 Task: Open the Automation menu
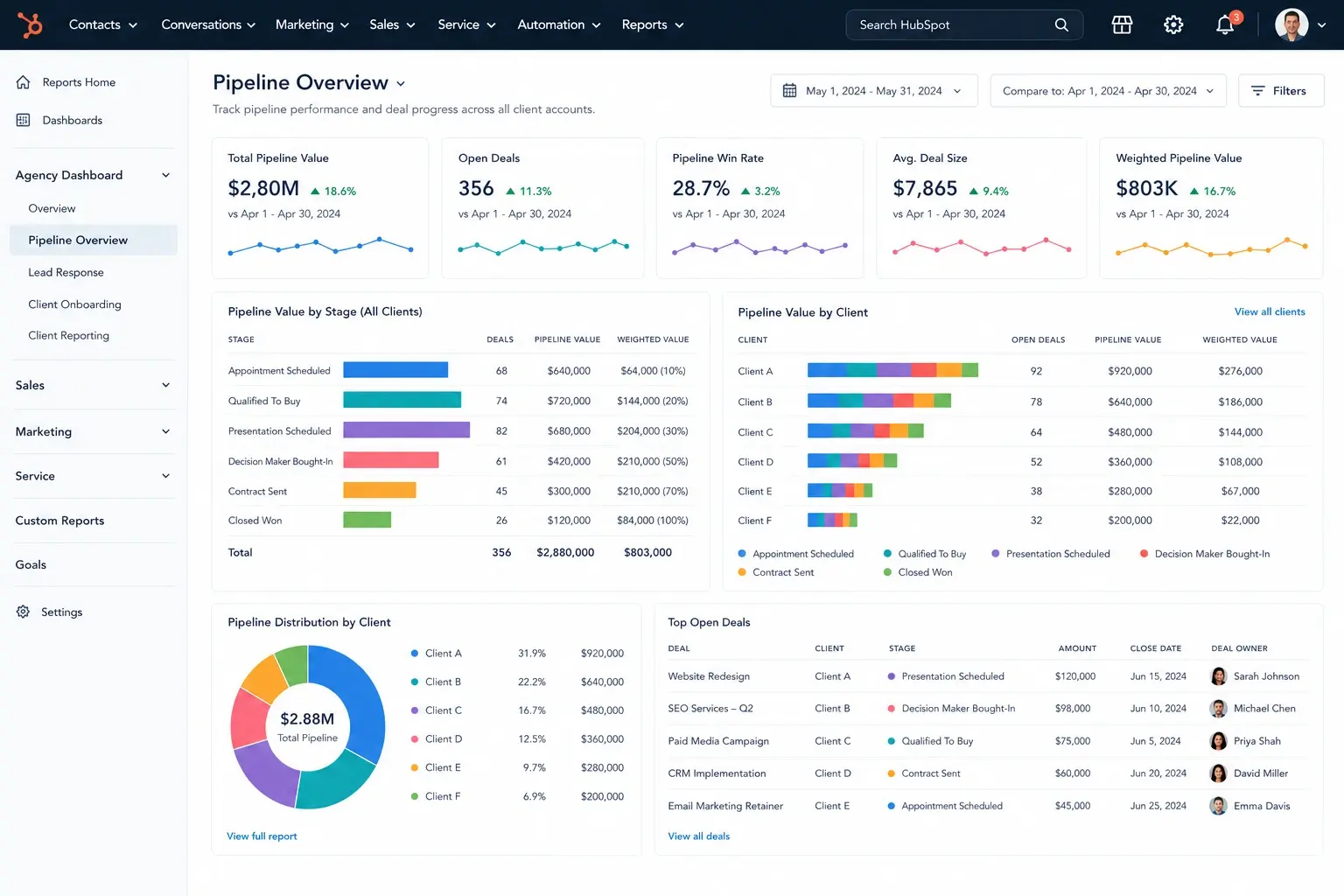(559, 24)
